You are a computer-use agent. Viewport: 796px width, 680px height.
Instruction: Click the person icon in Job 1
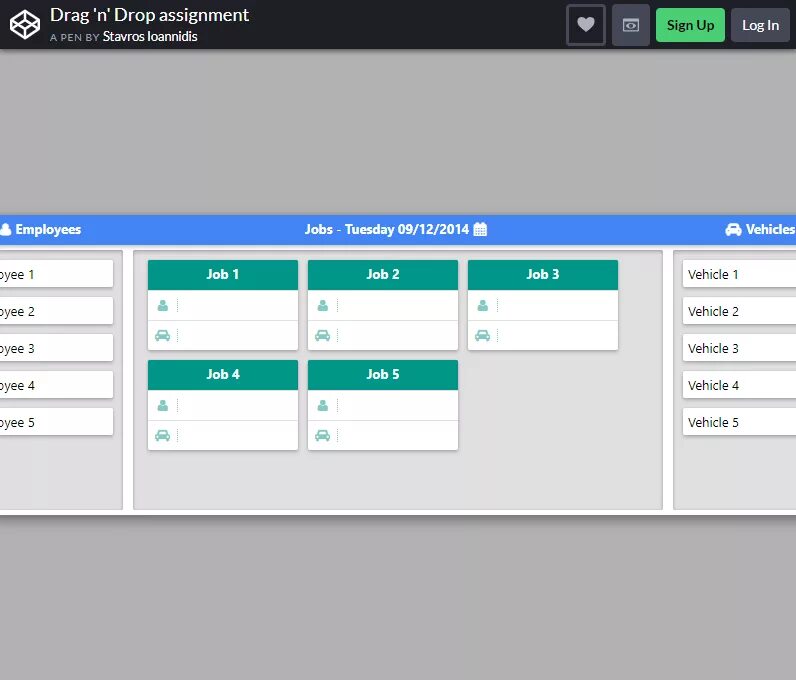[x=162, y=305]
